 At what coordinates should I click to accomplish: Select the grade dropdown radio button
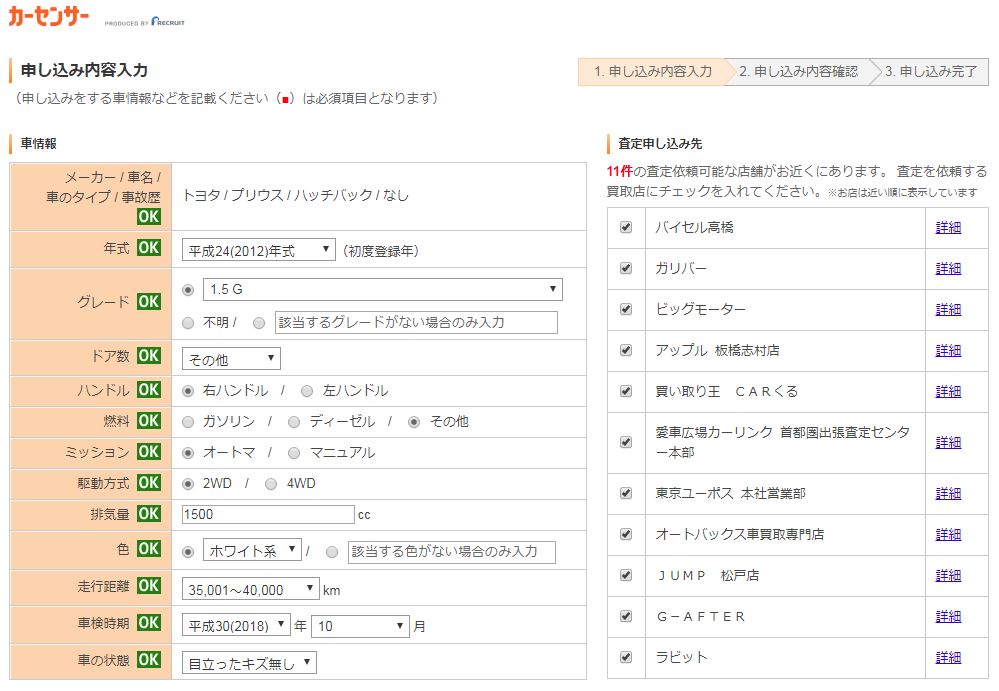pyautogui.click(x=188, y=290)
